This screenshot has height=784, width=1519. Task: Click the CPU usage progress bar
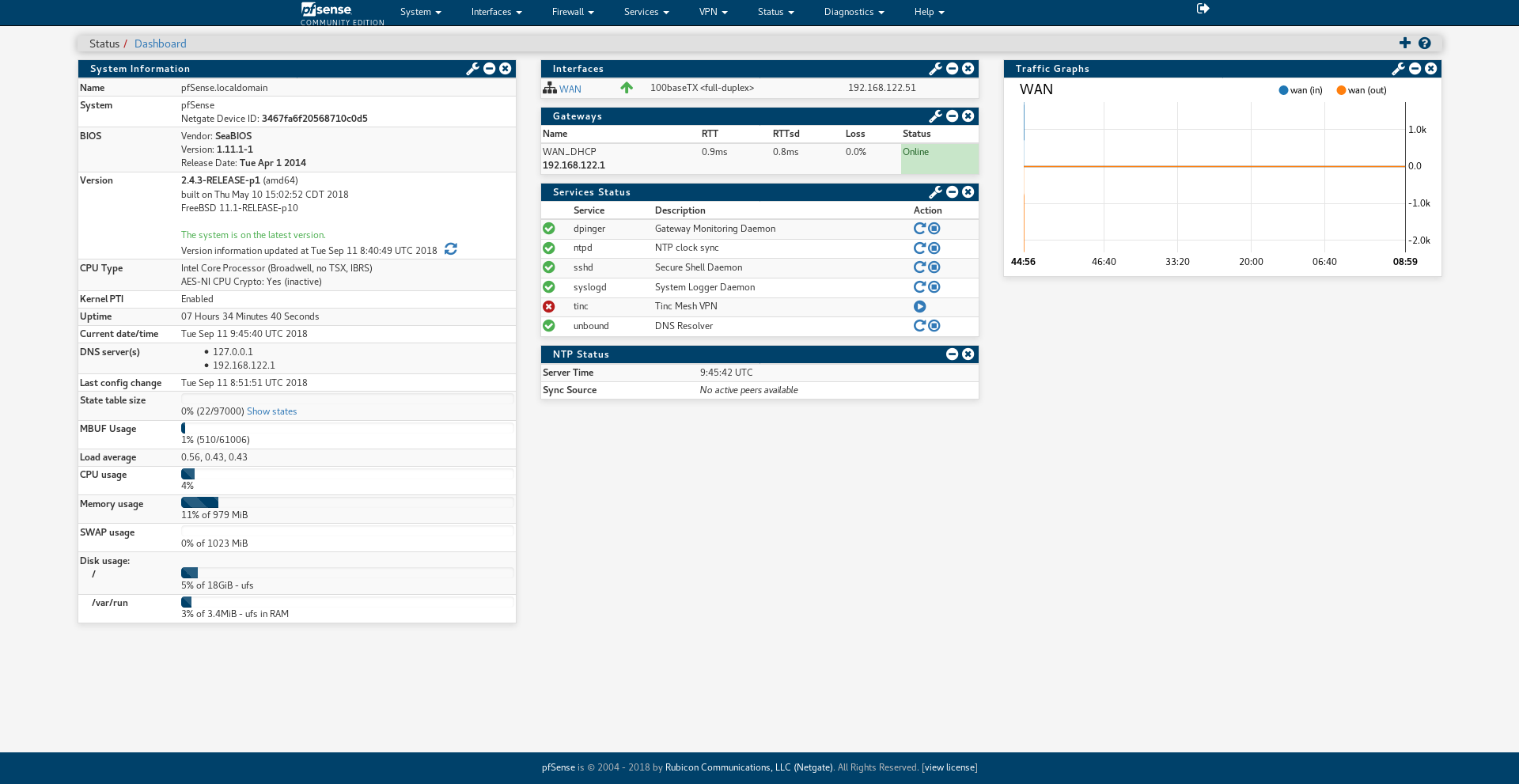(x=348, y=474)
